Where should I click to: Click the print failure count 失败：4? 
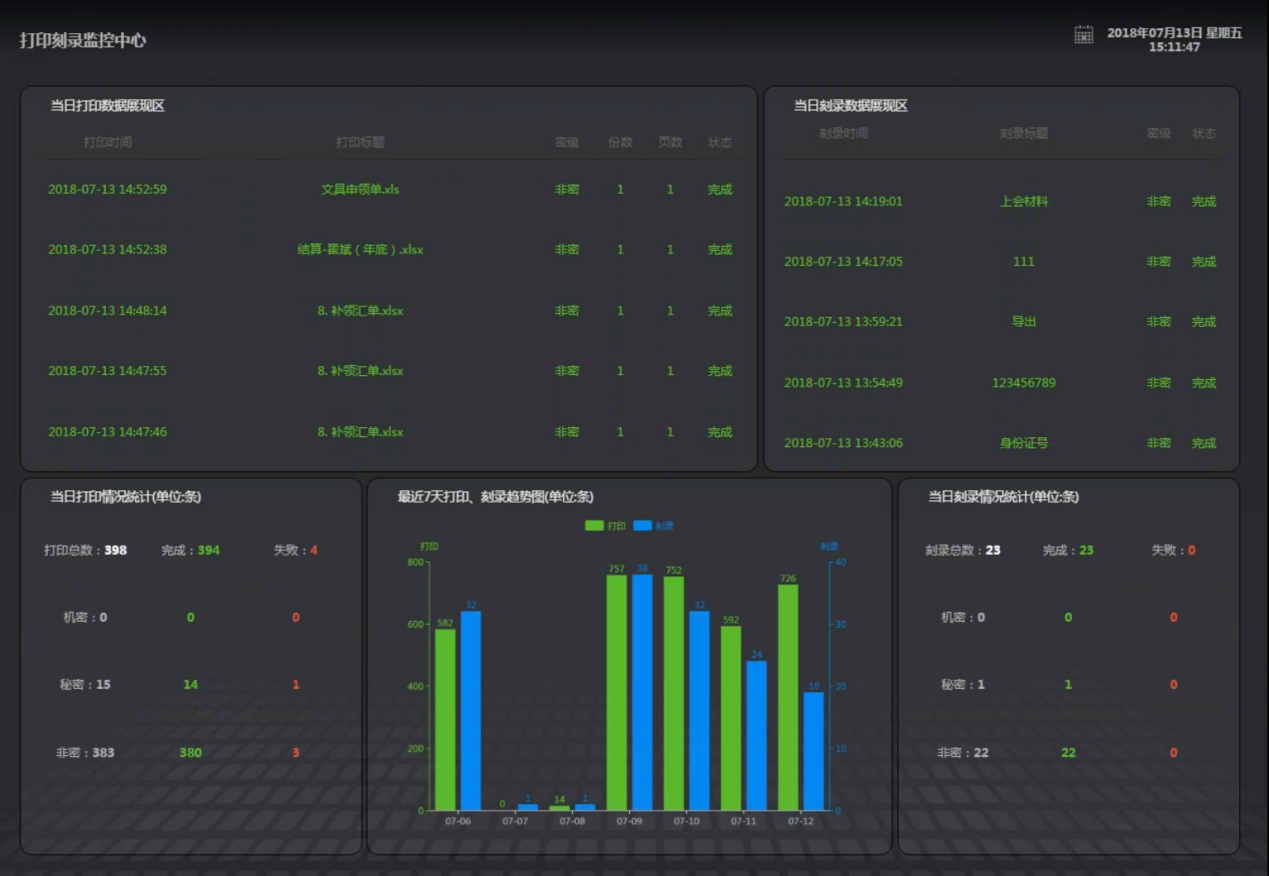tap(296, 550)
